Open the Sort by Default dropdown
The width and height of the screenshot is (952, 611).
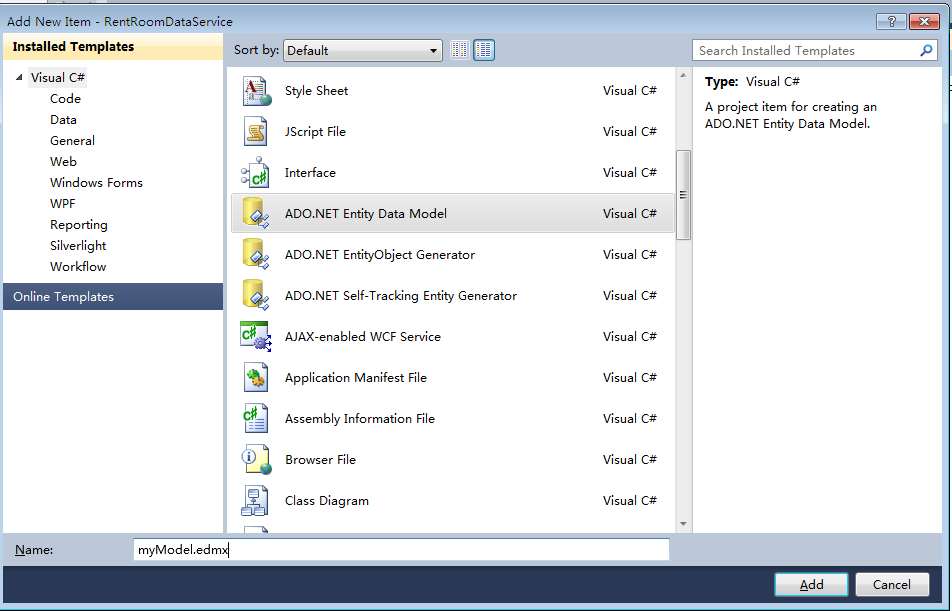click(362, 50)
